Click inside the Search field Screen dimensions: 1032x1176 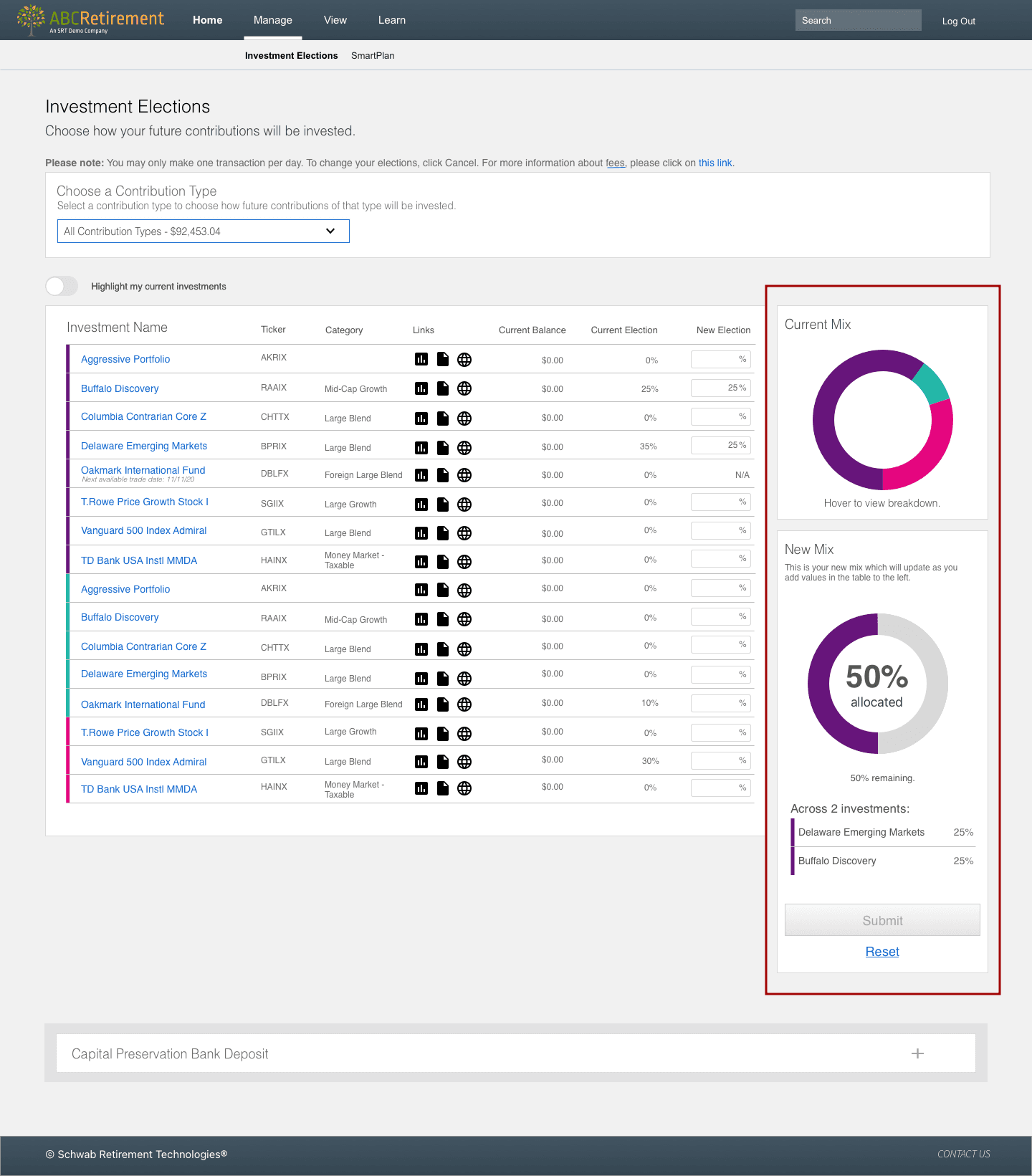(859, 20)
